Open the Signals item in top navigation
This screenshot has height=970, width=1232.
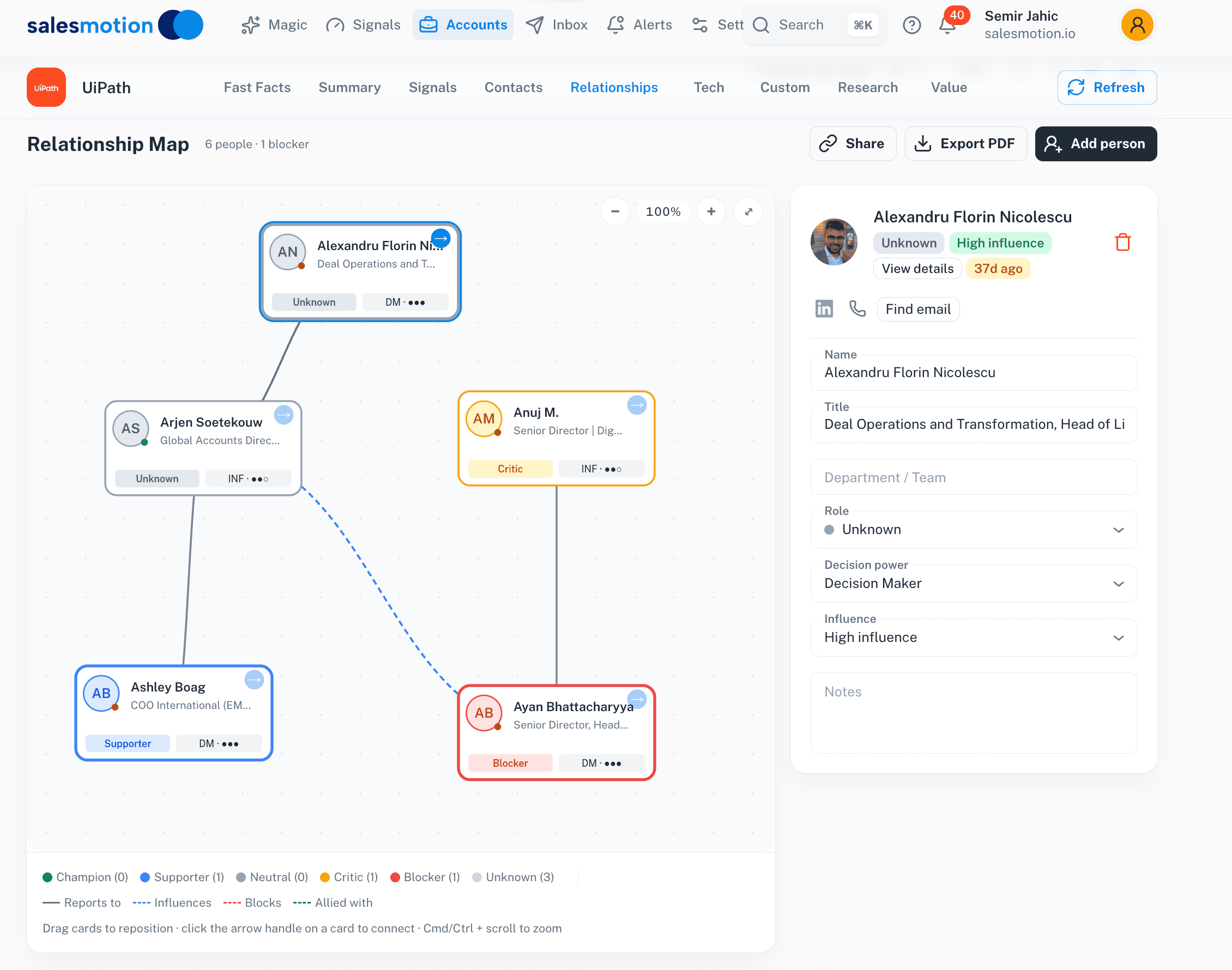point(363,25)
